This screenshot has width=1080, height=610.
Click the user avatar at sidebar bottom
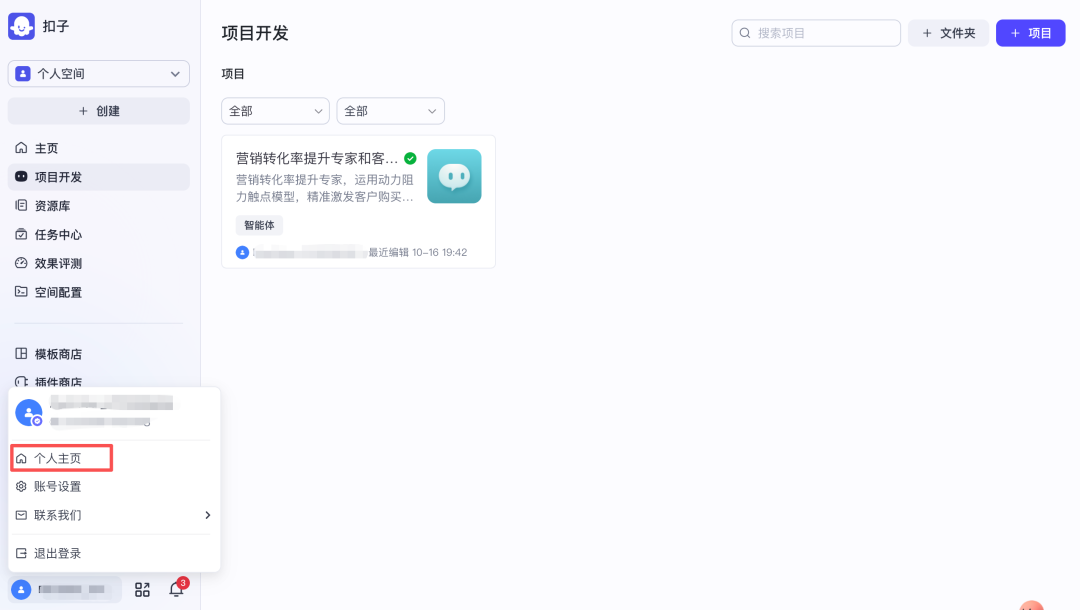click(x=21, y=590)
